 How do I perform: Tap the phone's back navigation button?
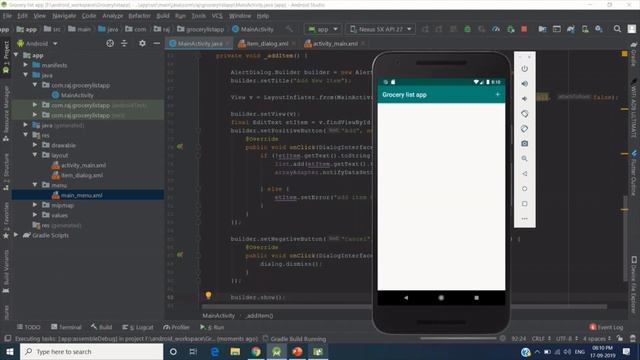[x=406, y=298]
